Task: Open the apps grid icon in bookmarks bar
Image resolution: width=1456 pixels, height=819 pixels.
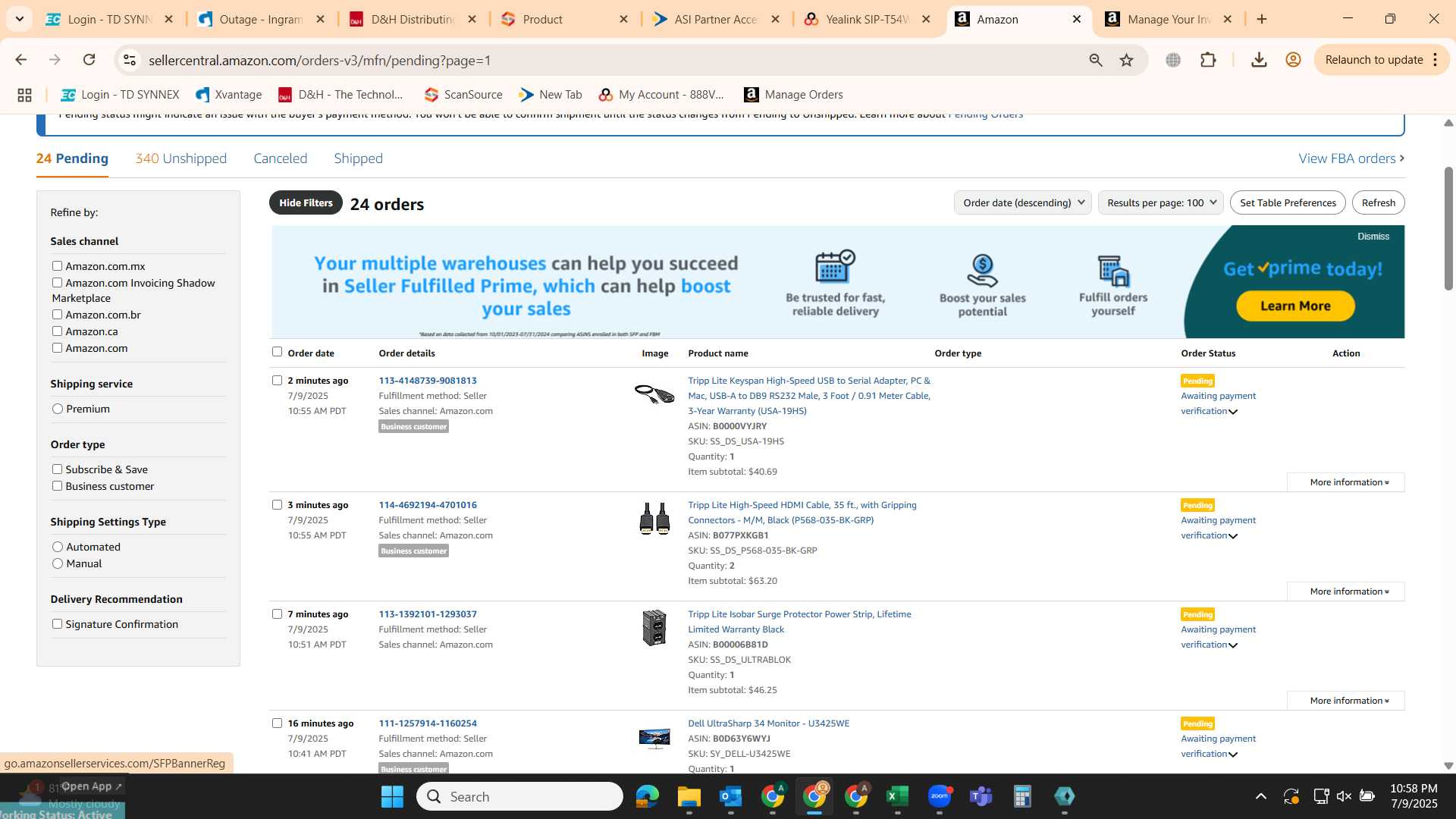Action: pyautogui.click(x=24, y=95)
